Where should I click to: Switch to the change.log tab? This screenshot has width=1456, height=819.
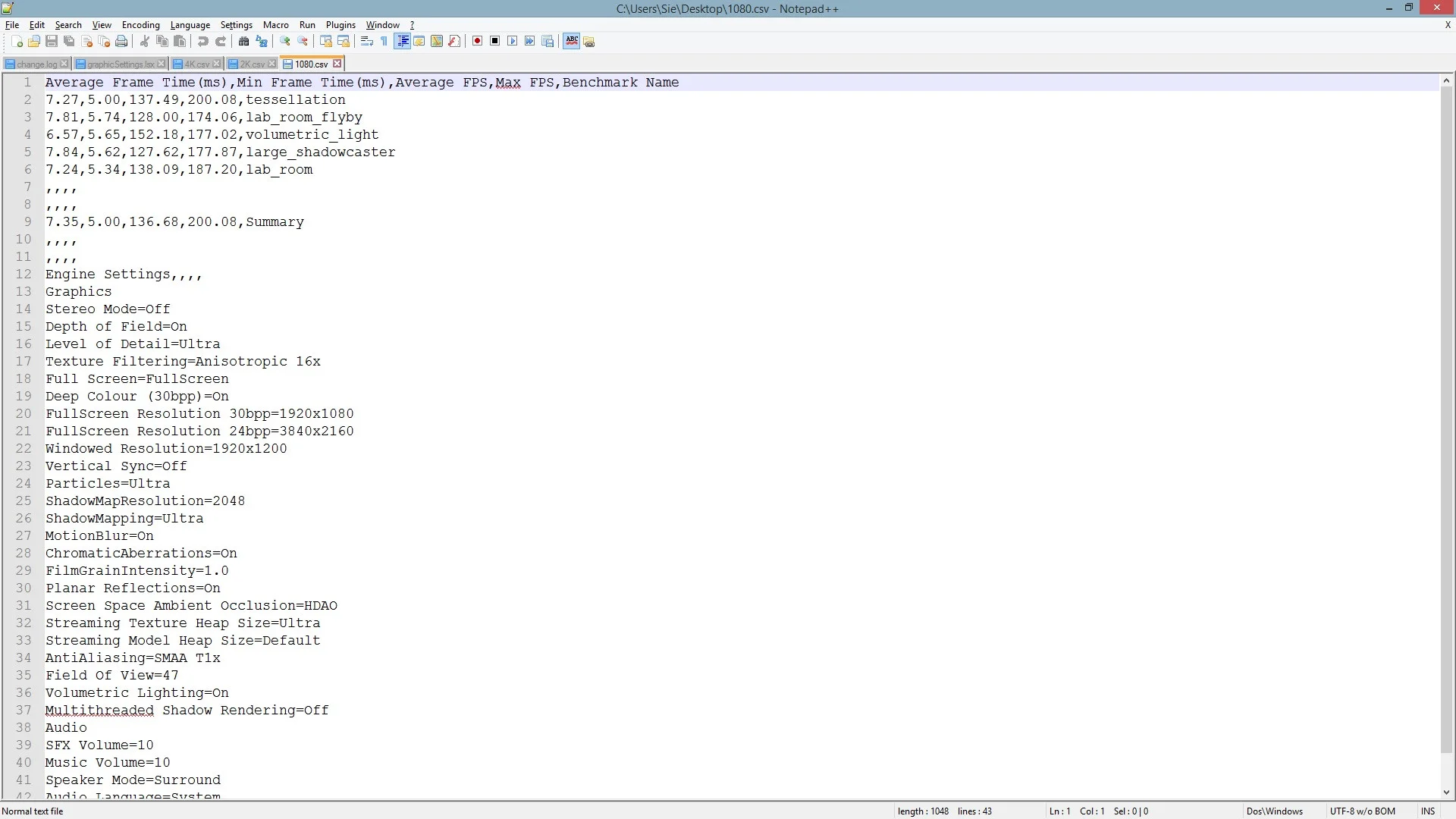(37, 64)
